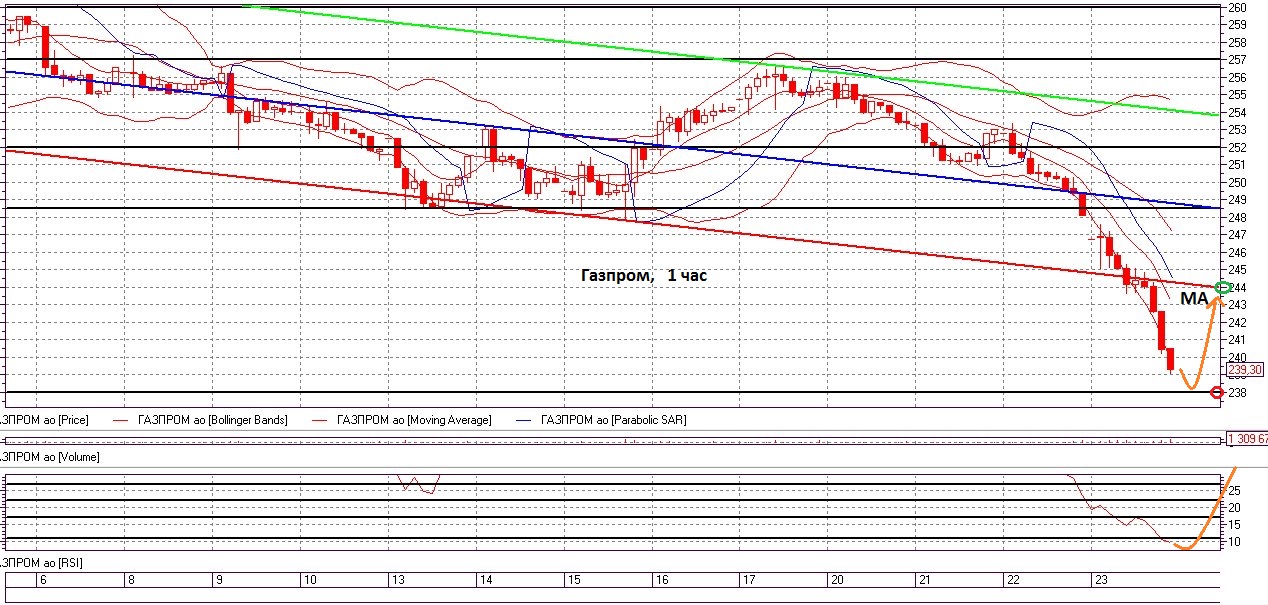Viewport: 1268px width, 605px height.
Task: Click the 252 mark on the price axis
Action: pyautogui.click(x=1237, y=147)
